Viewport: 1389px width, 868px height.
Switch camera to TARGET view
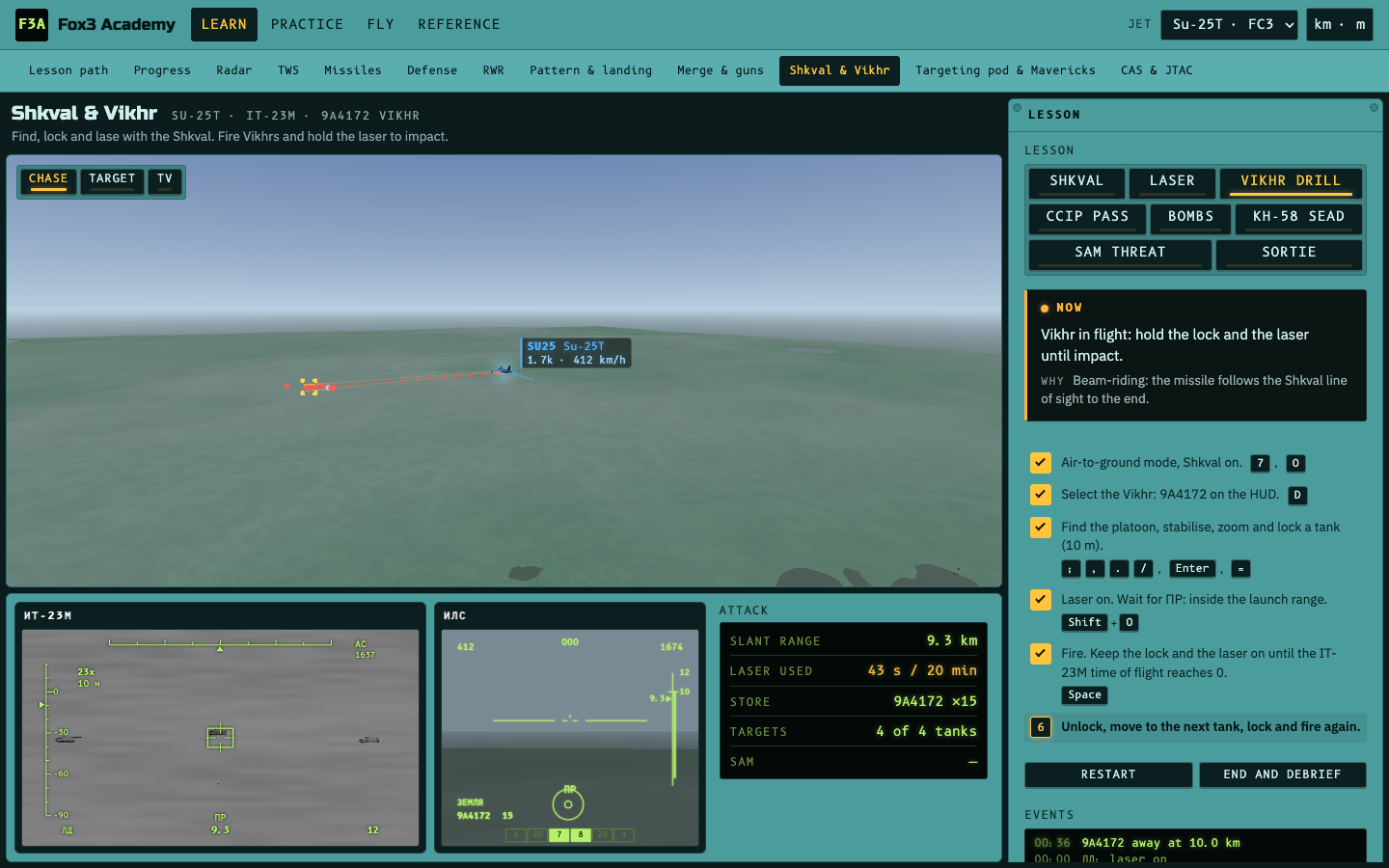[x=112, y=180]
